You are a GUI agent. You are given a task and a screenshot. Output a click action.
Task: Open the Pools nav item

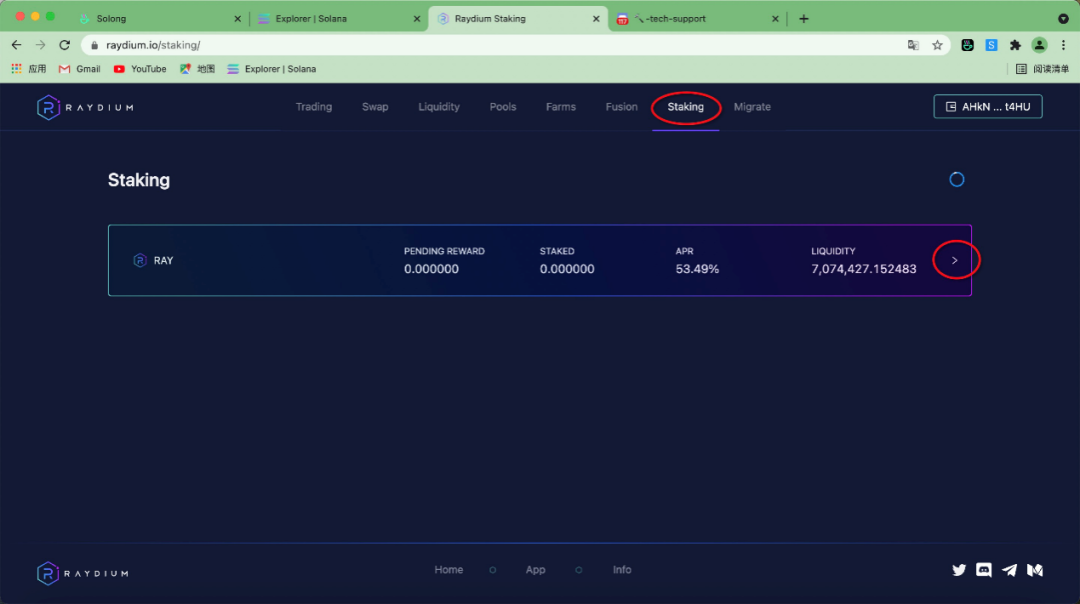(x=503, y=107)
